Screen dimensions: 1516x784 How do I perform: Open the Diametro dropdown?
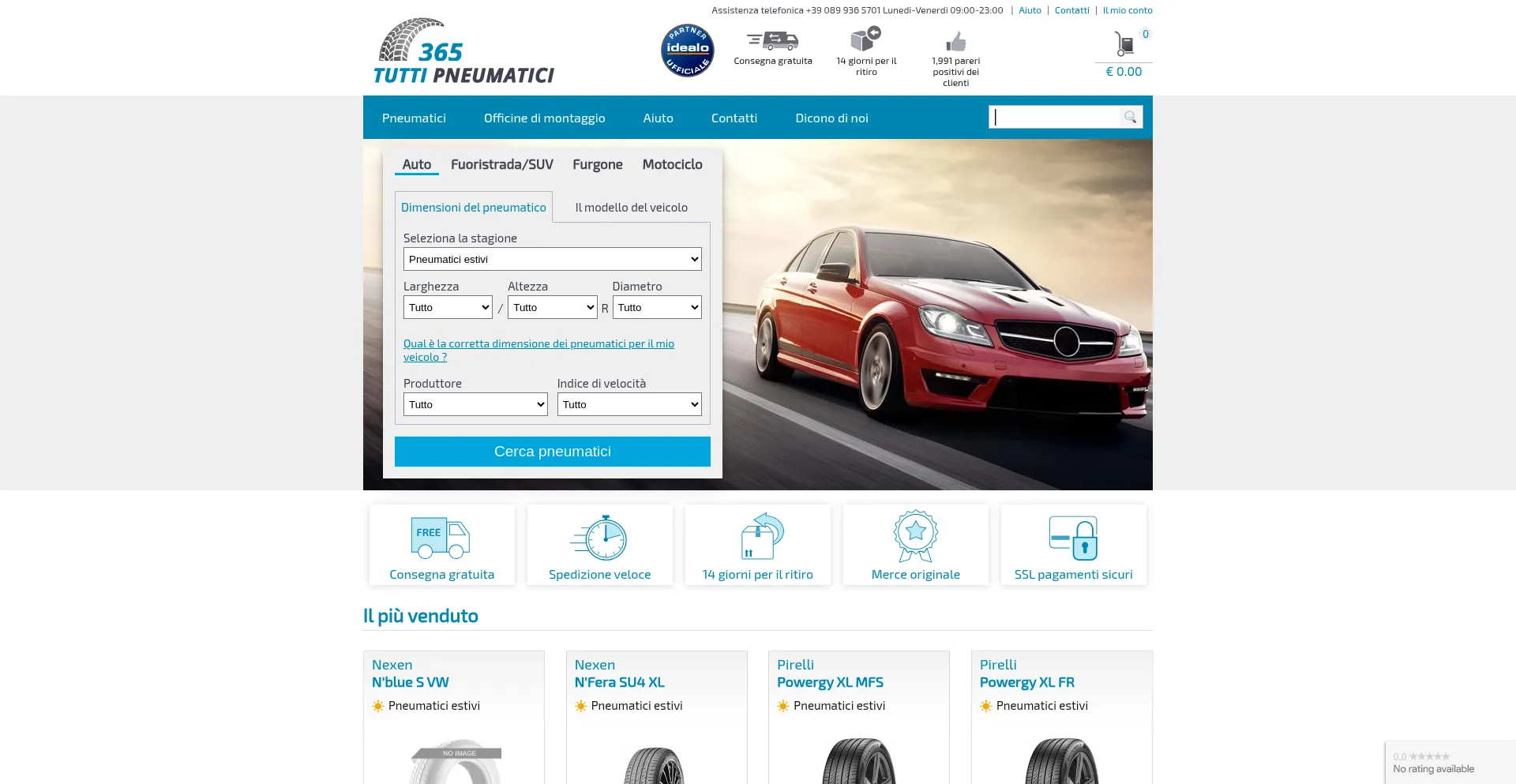pos(656,308)
